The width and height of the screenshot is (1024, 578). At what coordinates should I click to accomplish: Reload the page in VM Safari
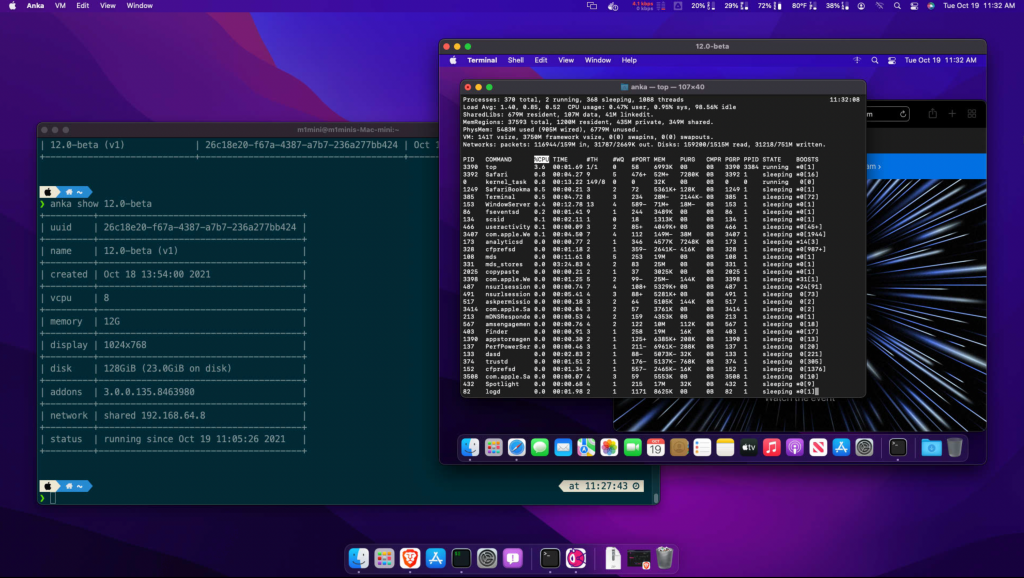[x=903, y=114]
